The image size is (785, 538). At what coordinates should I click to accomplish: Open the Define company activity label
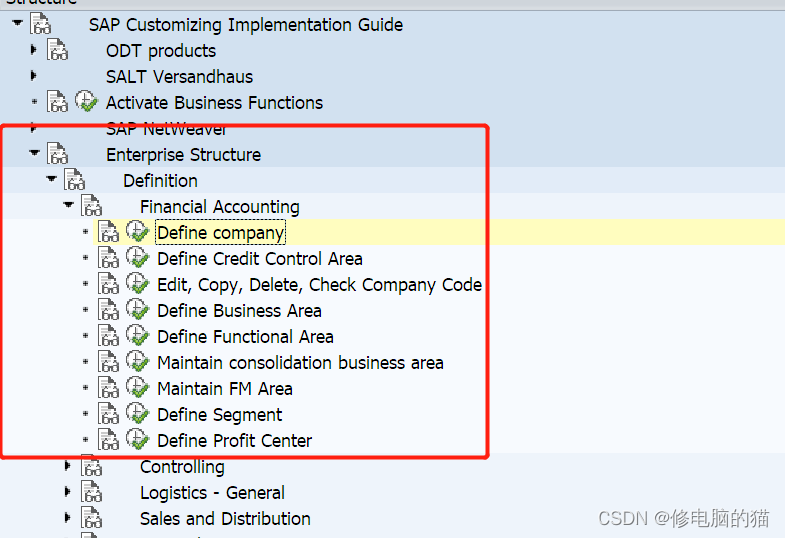pyautogui.click(x=221, y=232)
